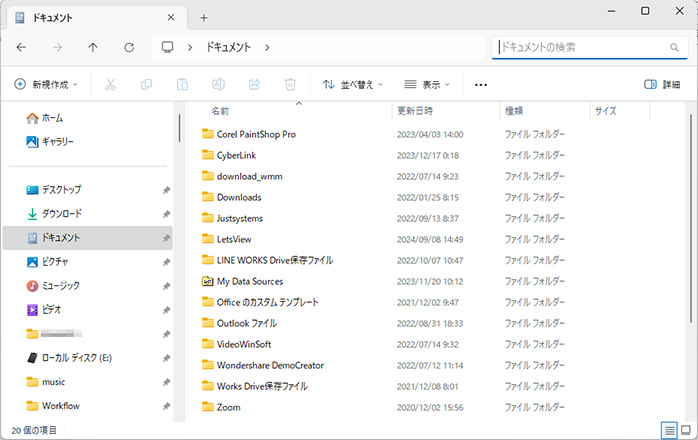Open ギャラリー in navigation pane
The height and width of the screenshot is (440, 698).
click(x=88, y=142)
